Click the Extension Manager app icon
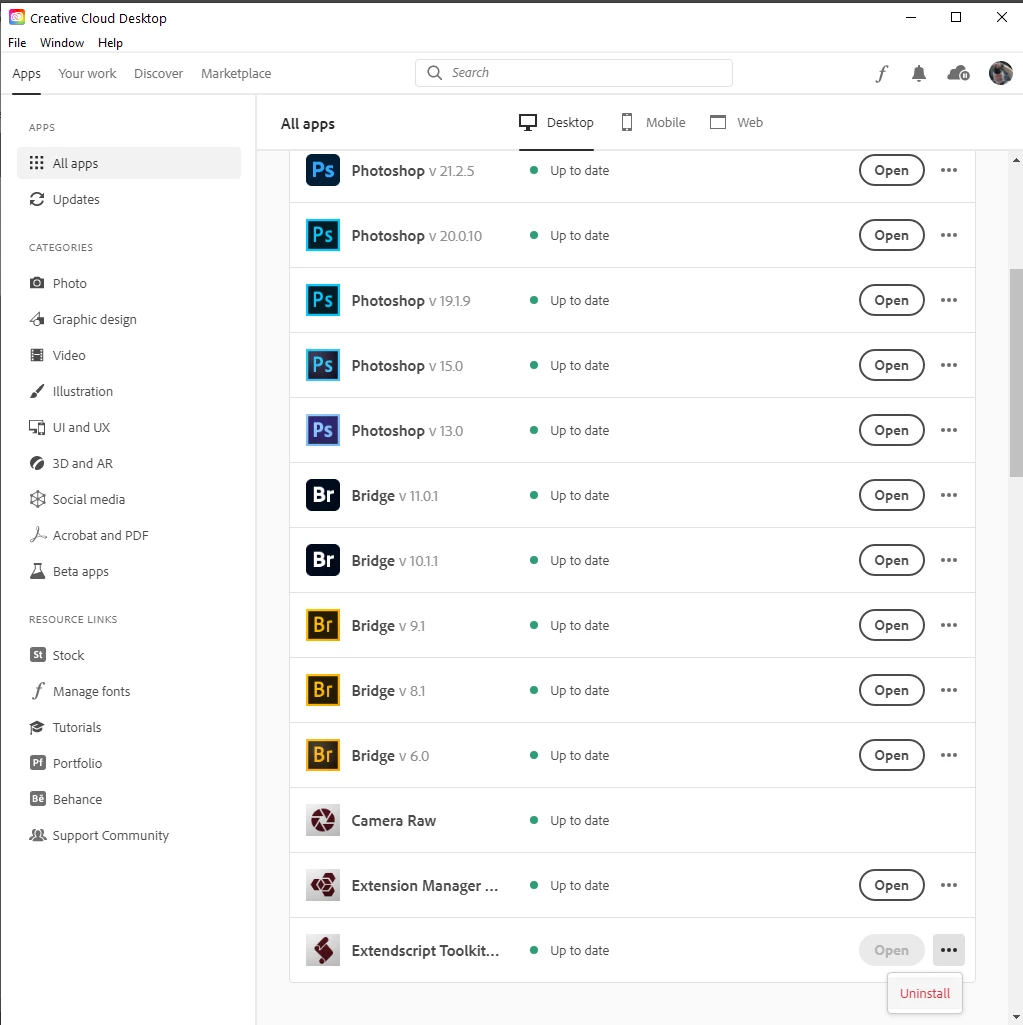Viewport: 1023px width, 1025px height. tap(323, 885)
